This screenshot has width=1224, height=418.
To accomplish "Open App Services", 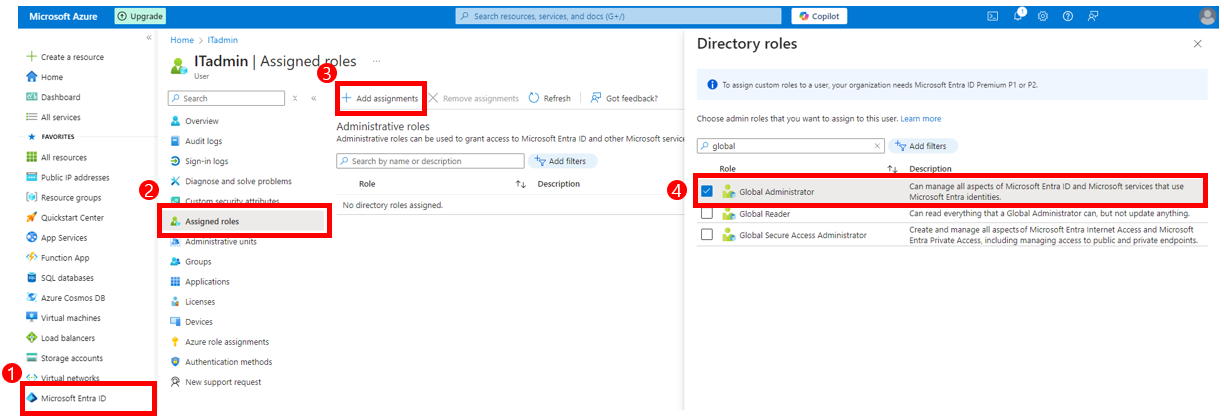I will coord(63,237).
